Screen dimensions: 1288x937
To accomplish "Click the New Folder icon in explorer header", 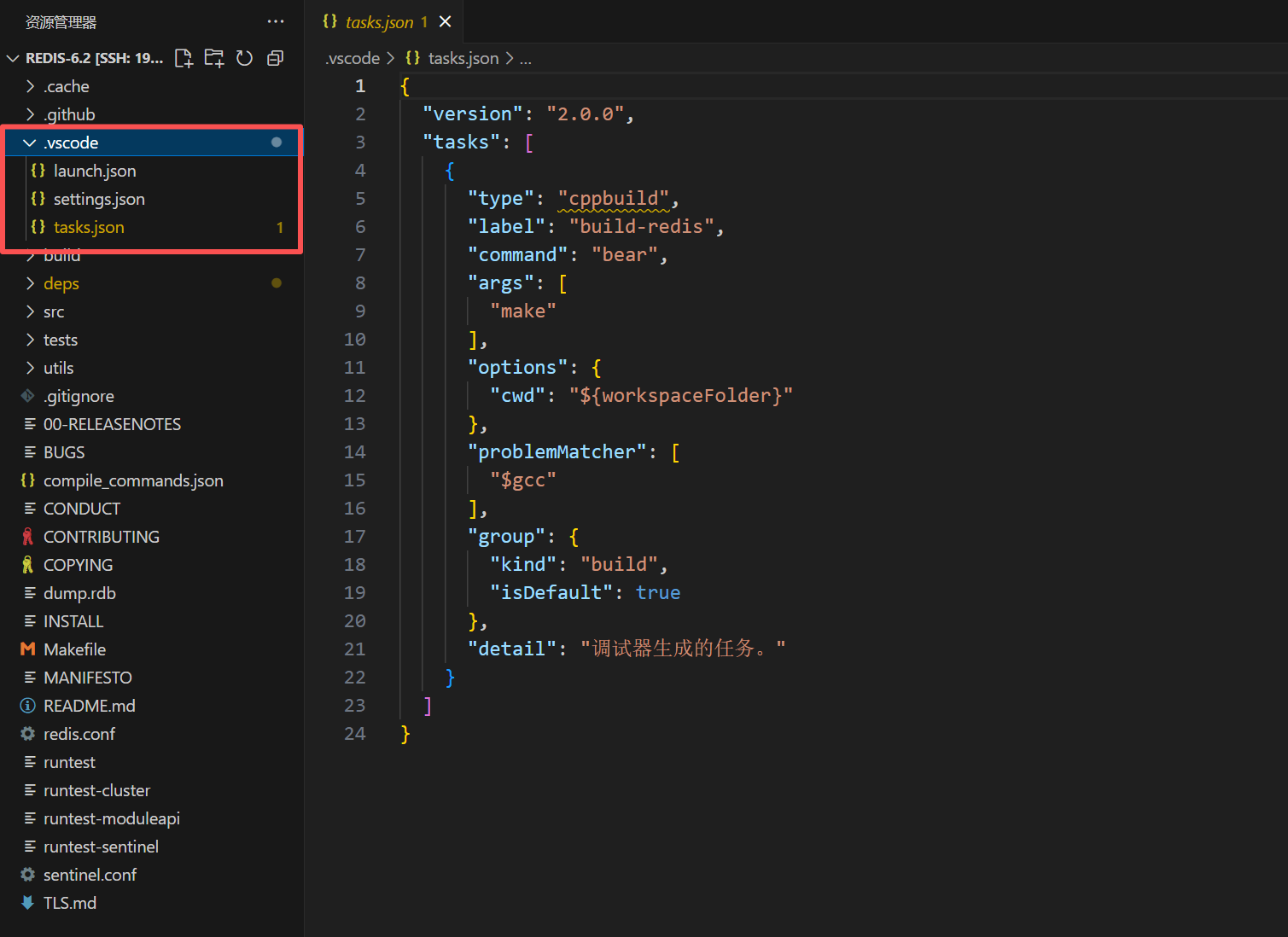I will tap(213, 58).
